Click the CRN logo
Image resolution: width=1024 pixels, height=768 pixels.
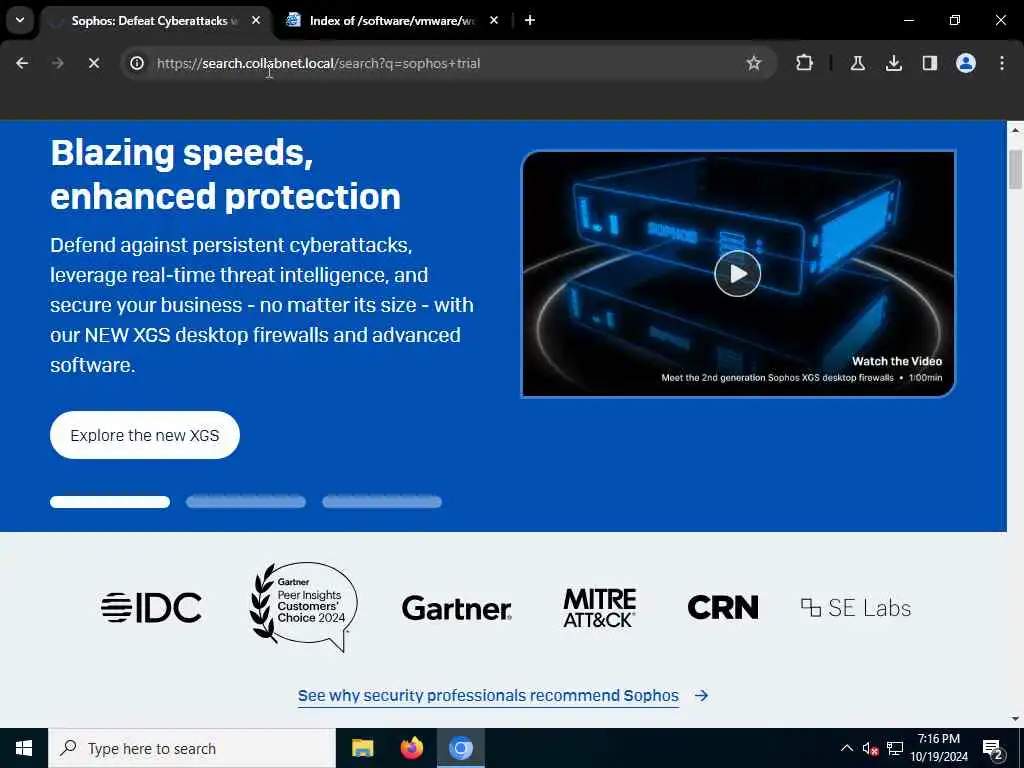723,607
